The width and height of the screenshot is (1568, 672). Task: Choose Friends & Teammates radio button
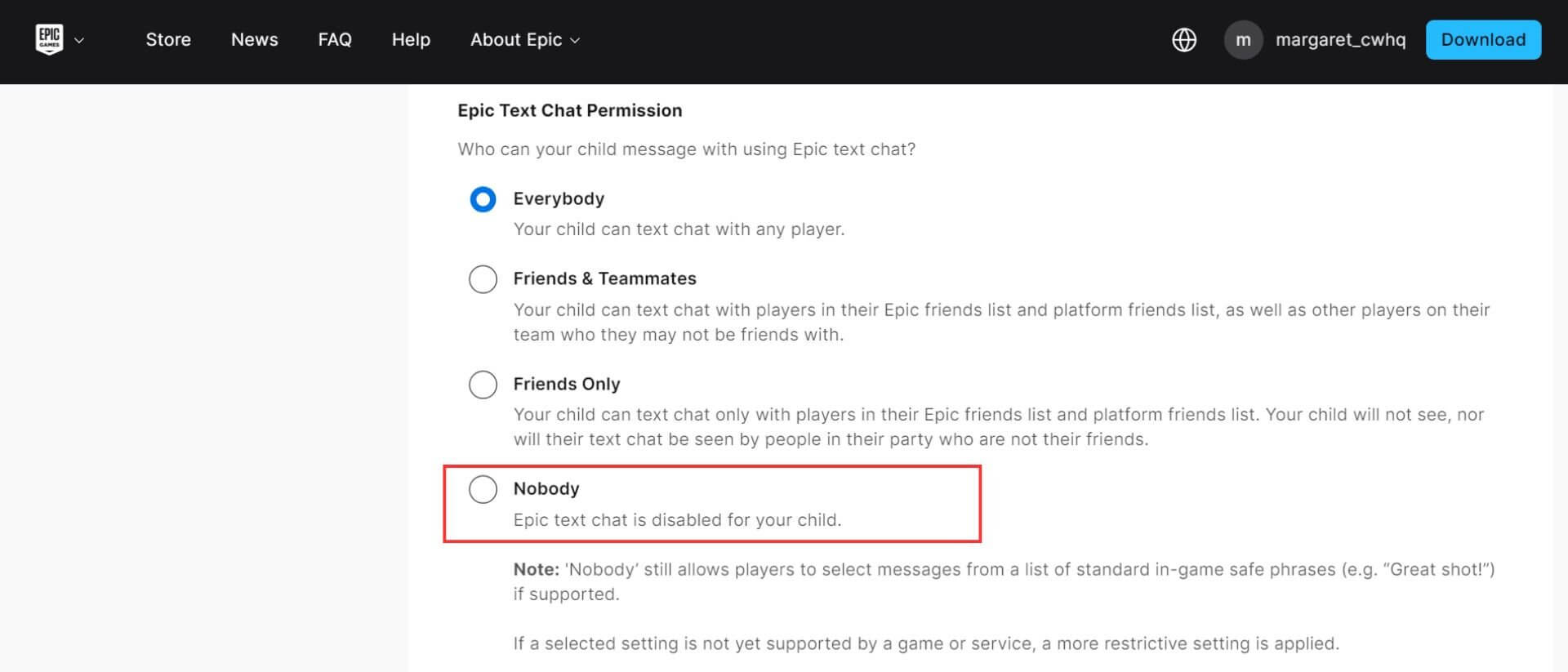pos(483,279)
